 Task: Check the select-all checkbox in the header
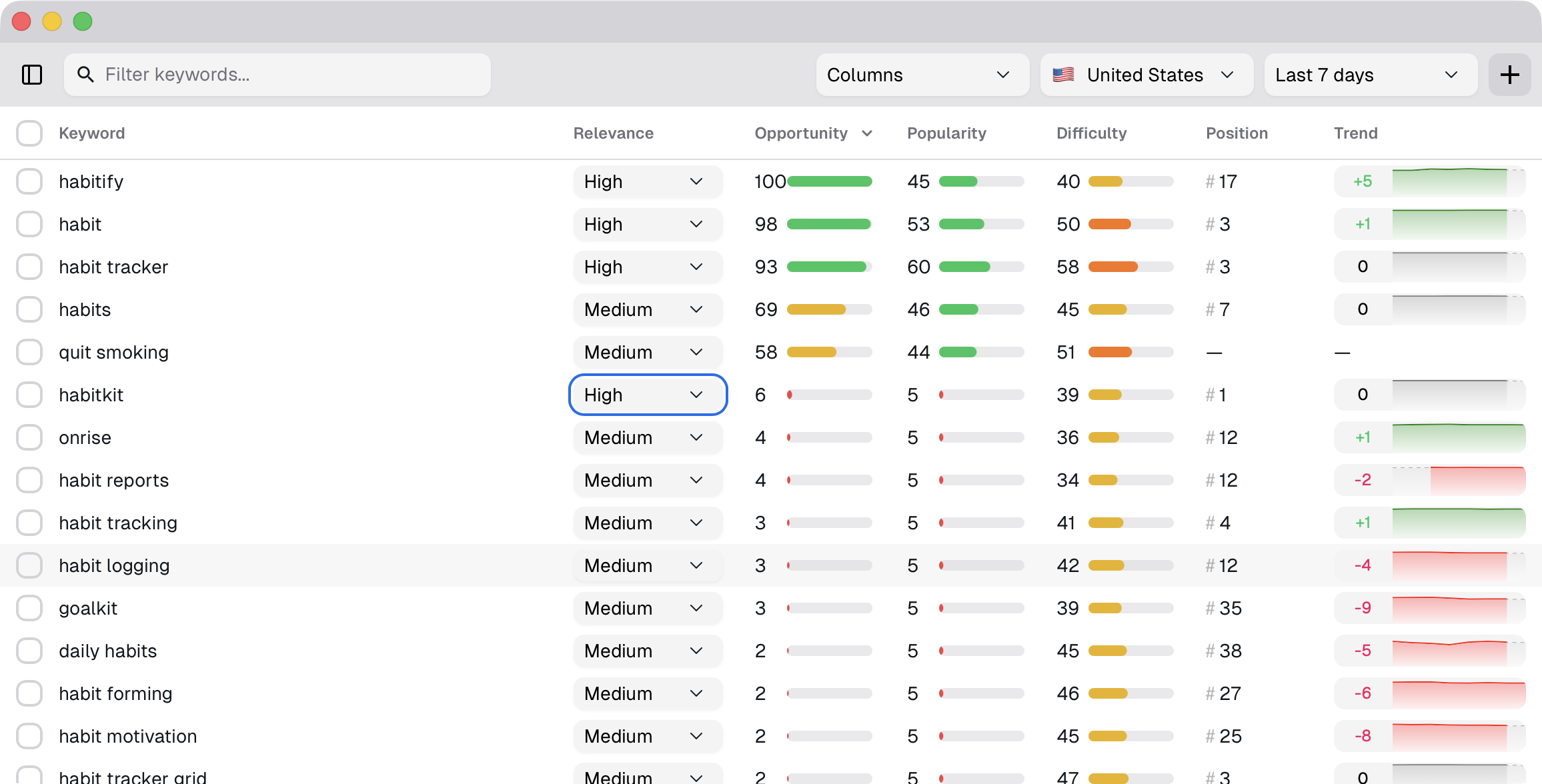coord(29,133)
